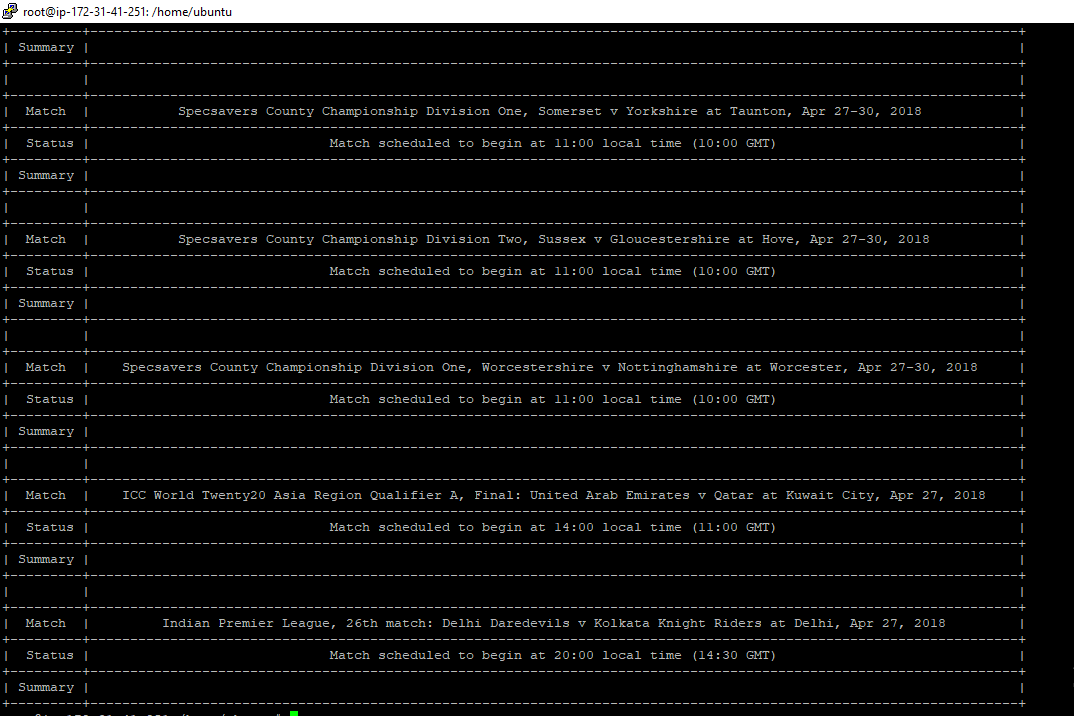The height and width of the screenshot is (716, 1074).
Task: Click the schedule status text under Sussex v Gloucestershire
Action: pyautogui.click(x=552, y=271)
